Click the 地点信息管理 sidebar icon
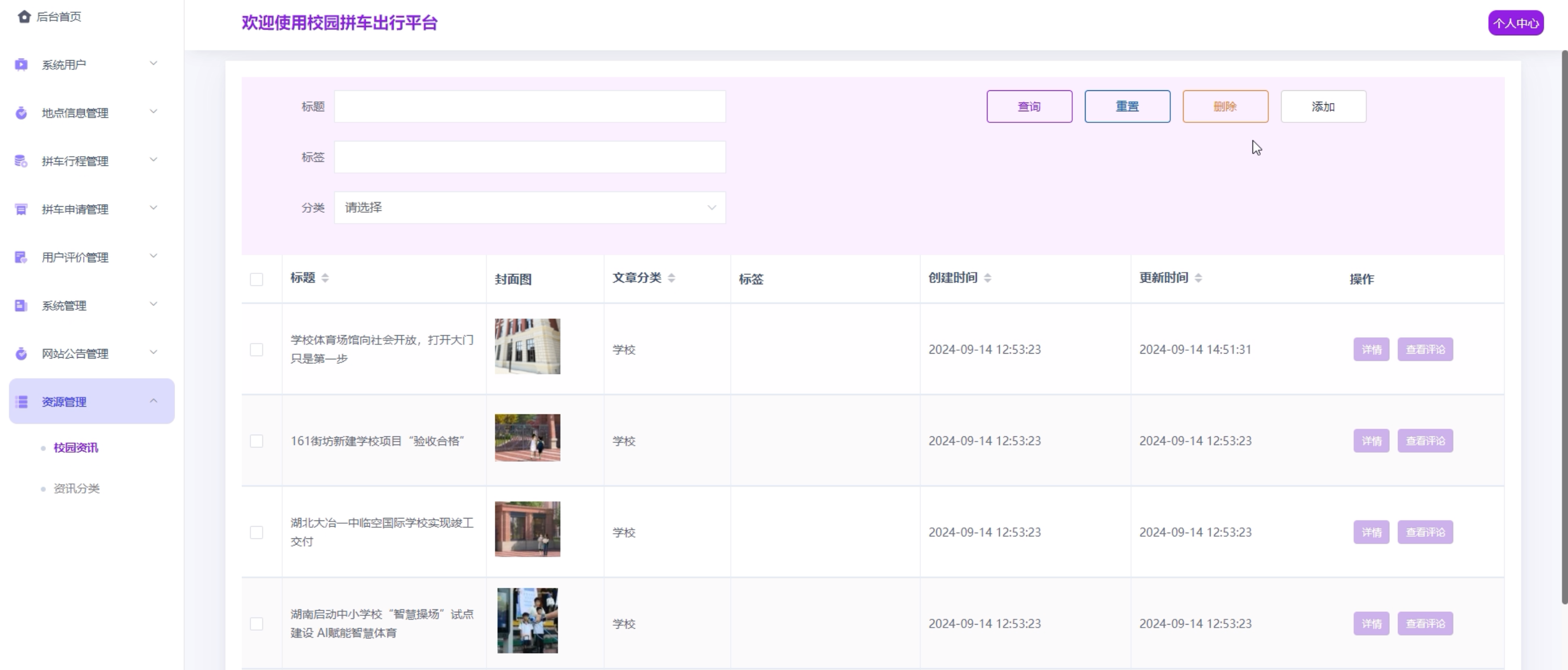This screenshot has height=670, width=1568. pos(21,113)
